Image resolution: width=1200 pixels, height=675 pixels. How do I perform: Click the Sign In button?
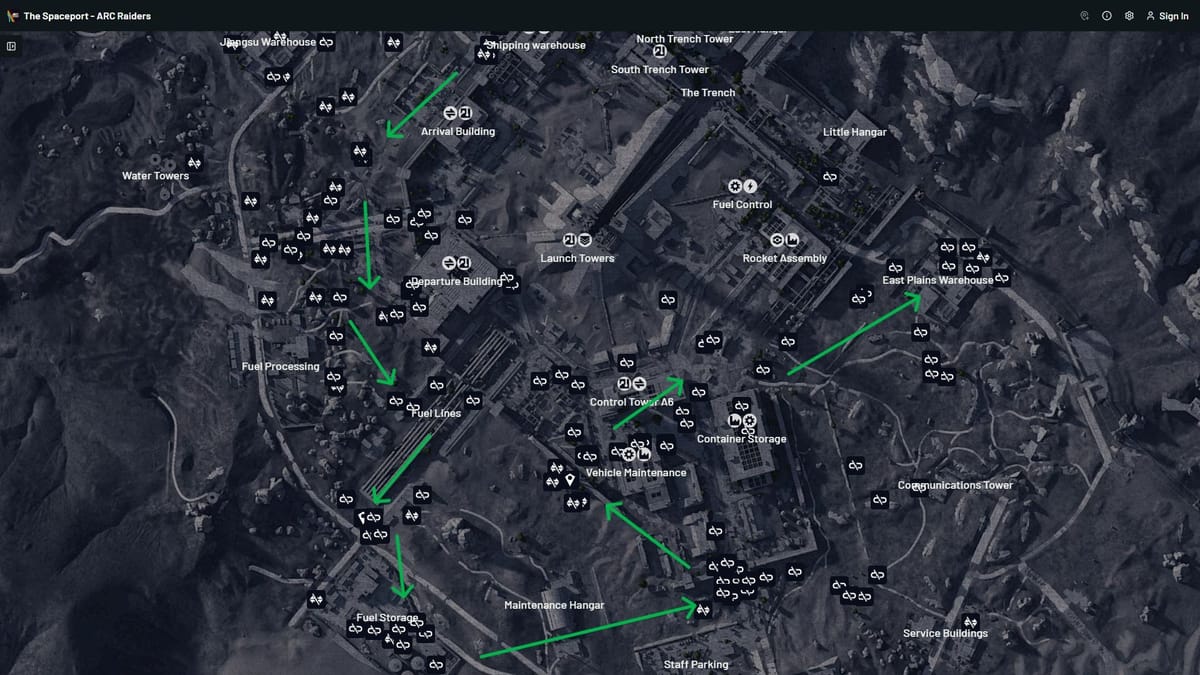pyautogui.click(x=1167, y=16)
